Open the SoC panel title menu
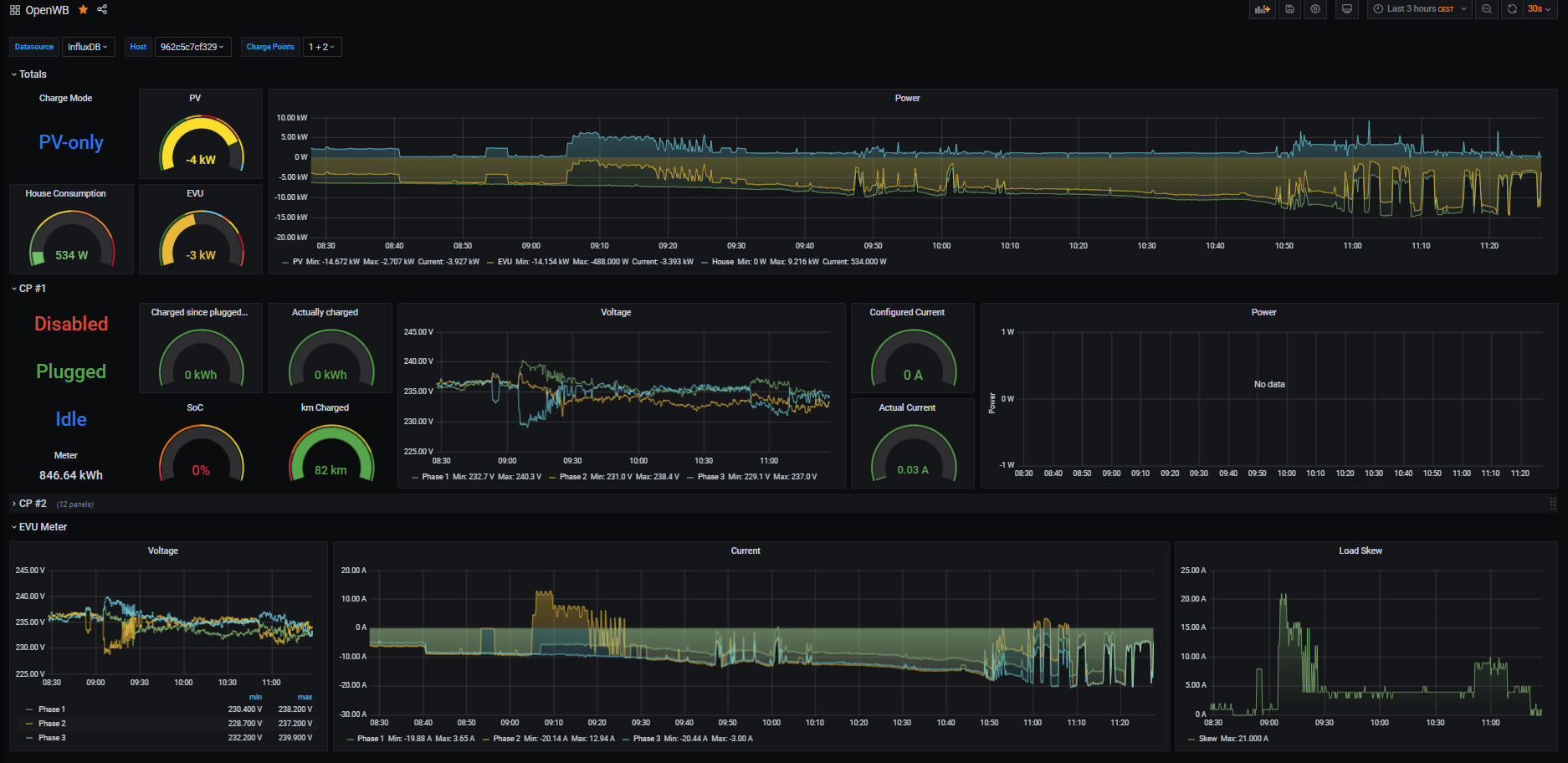The height and width of the screenshot is (763, 1568). 195,407
